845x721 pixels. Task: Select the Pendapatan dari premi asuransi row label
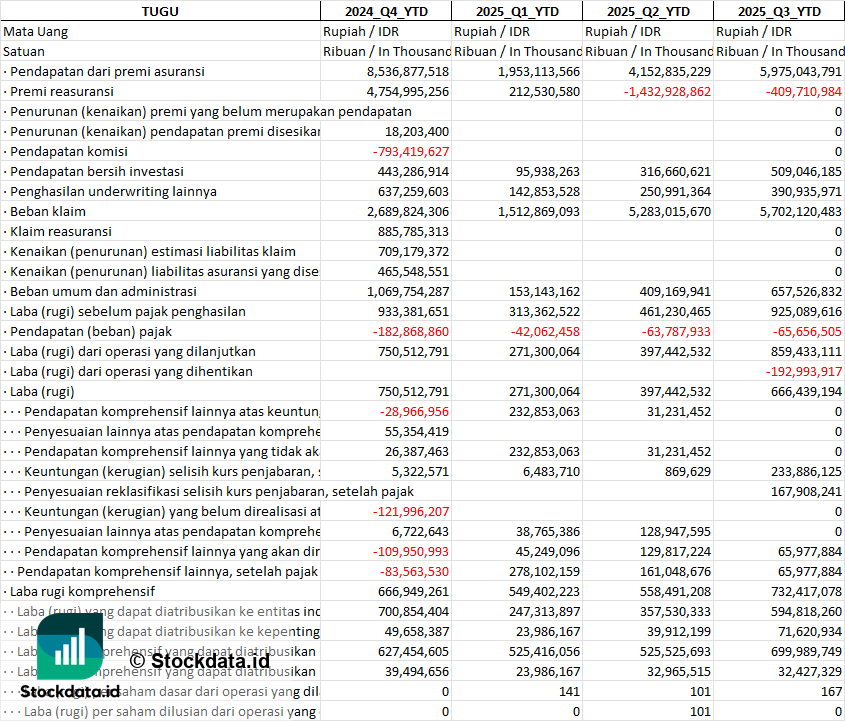point(107,71)
